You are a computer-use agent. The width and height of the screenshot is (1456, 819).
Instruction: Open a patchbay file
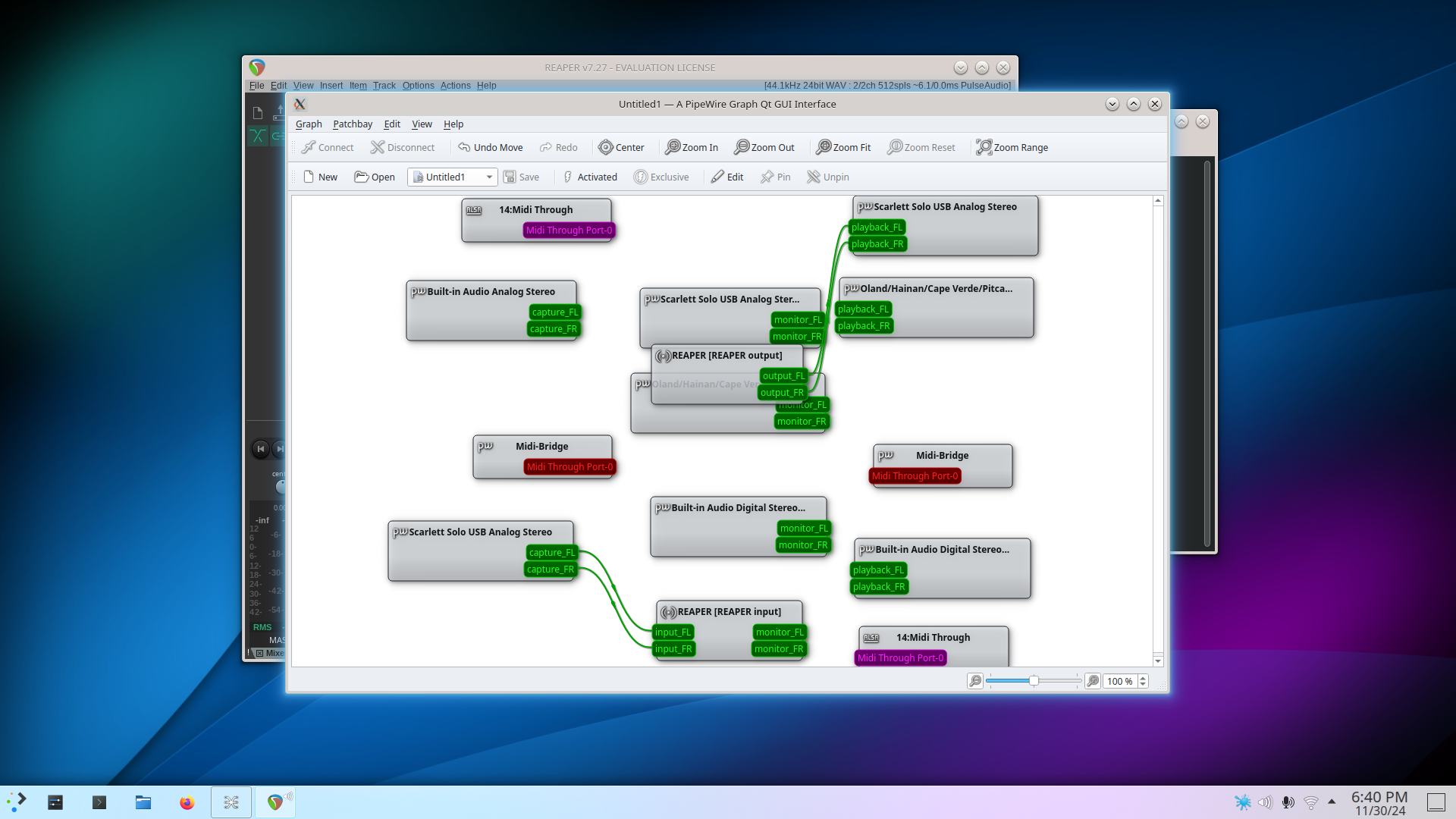click(375, 177)
